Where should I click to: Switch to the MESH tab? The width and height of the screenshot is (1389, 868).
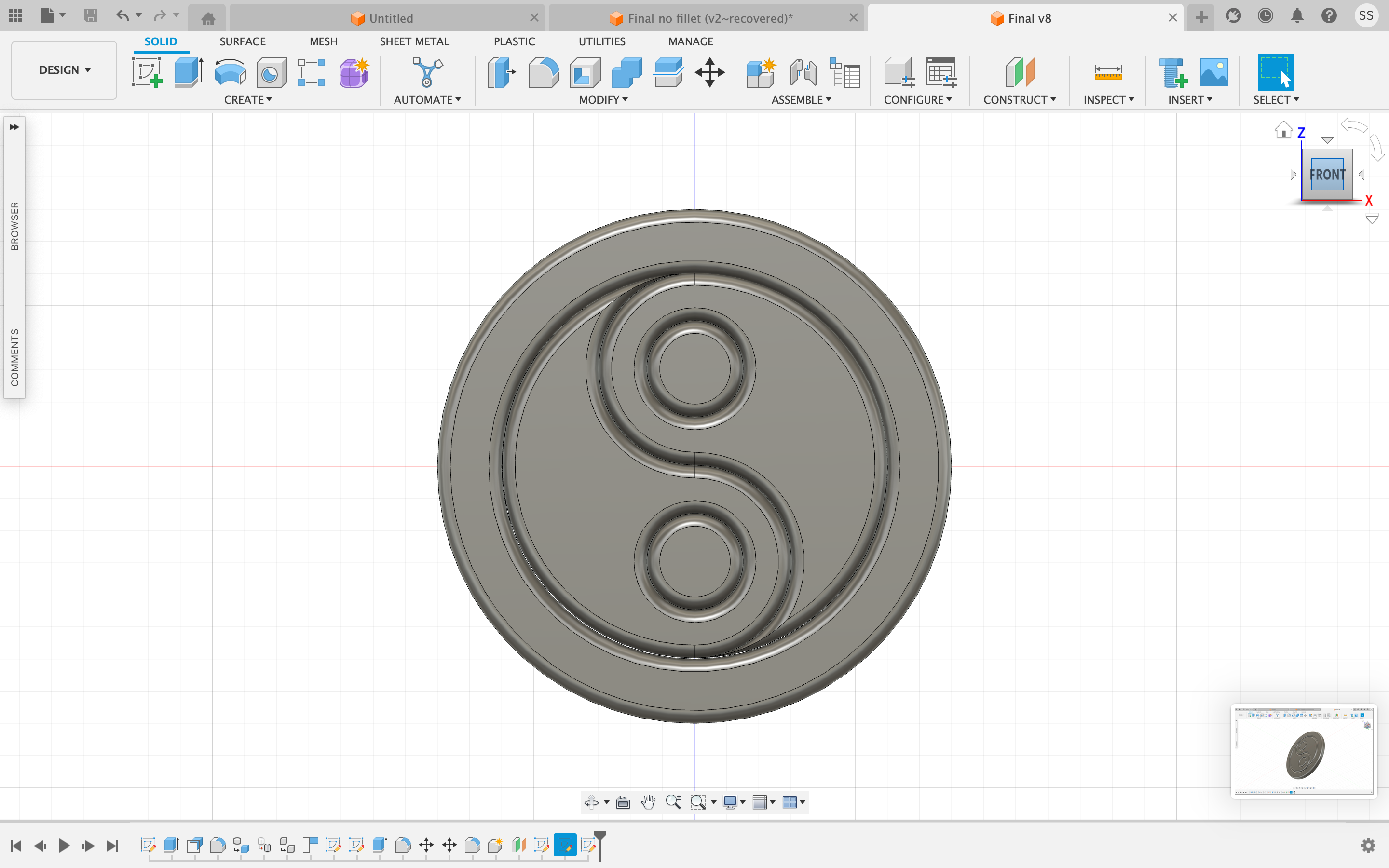point(323,41)
